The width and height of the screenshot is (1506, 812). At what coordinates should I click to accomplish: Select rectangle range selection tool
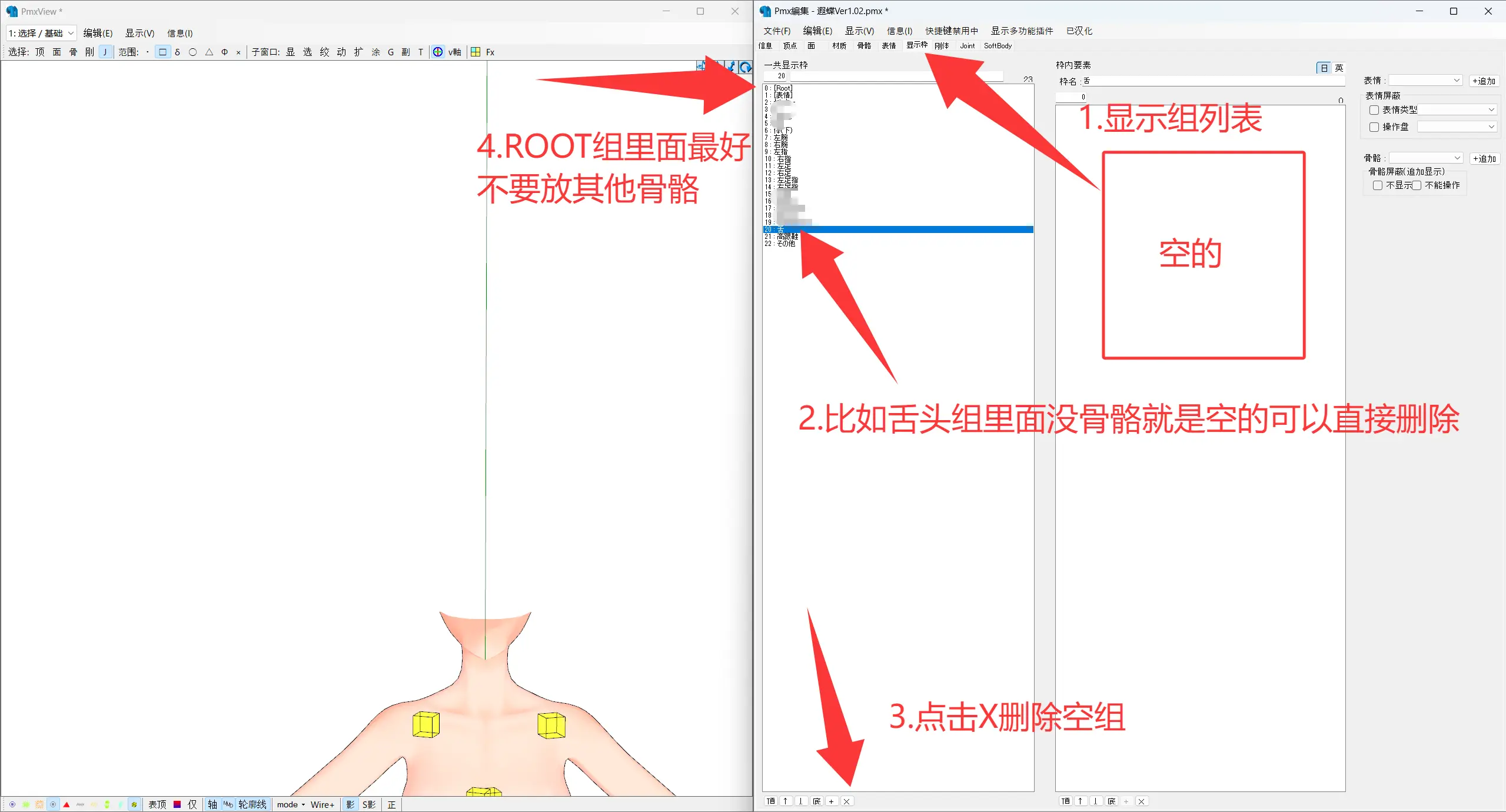tap(162, 52)
